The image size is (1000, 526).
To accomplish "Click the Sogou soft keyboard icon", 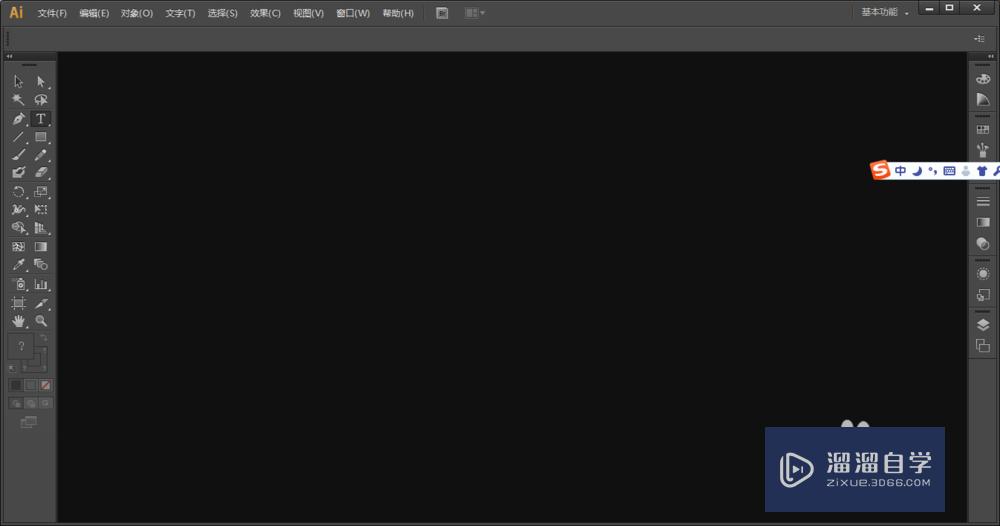I will point(949,171).
